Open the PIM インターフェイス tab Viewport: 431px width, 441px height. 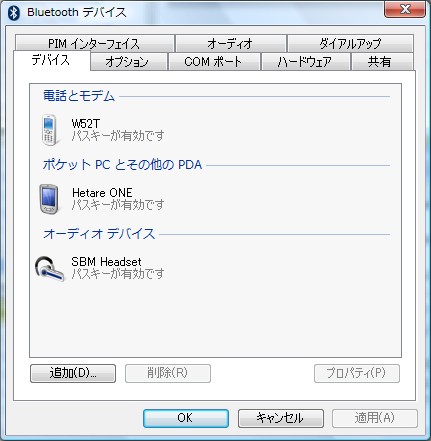click(94, 43)
